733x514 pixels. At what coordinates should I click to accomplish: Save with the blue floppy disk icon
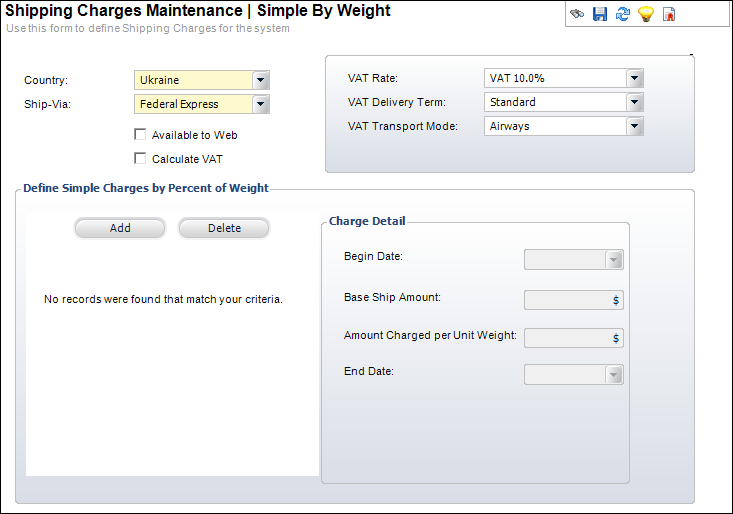(600, 14)
